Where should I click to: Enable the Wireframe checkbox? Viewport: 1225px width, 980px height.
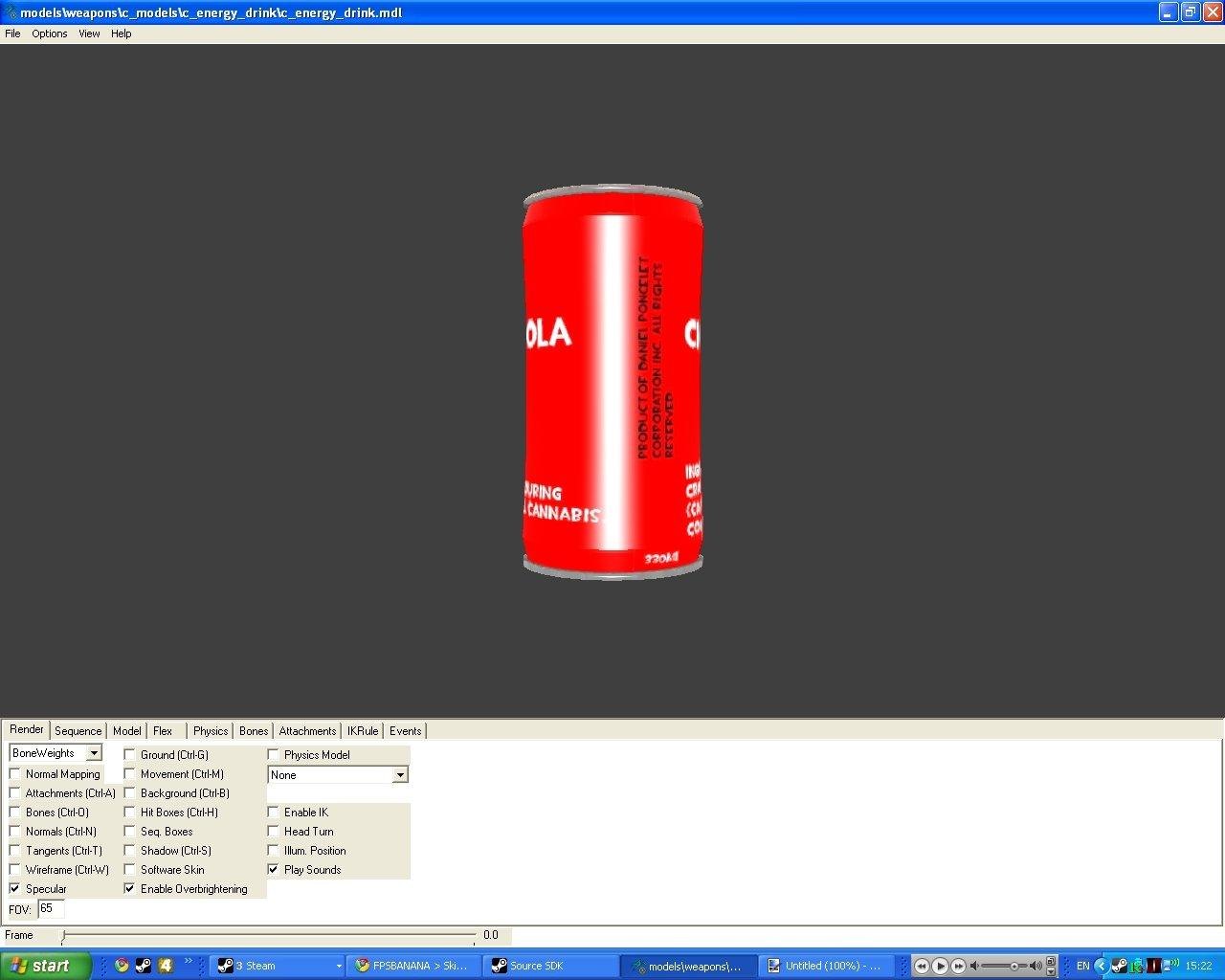pos(15,870)
